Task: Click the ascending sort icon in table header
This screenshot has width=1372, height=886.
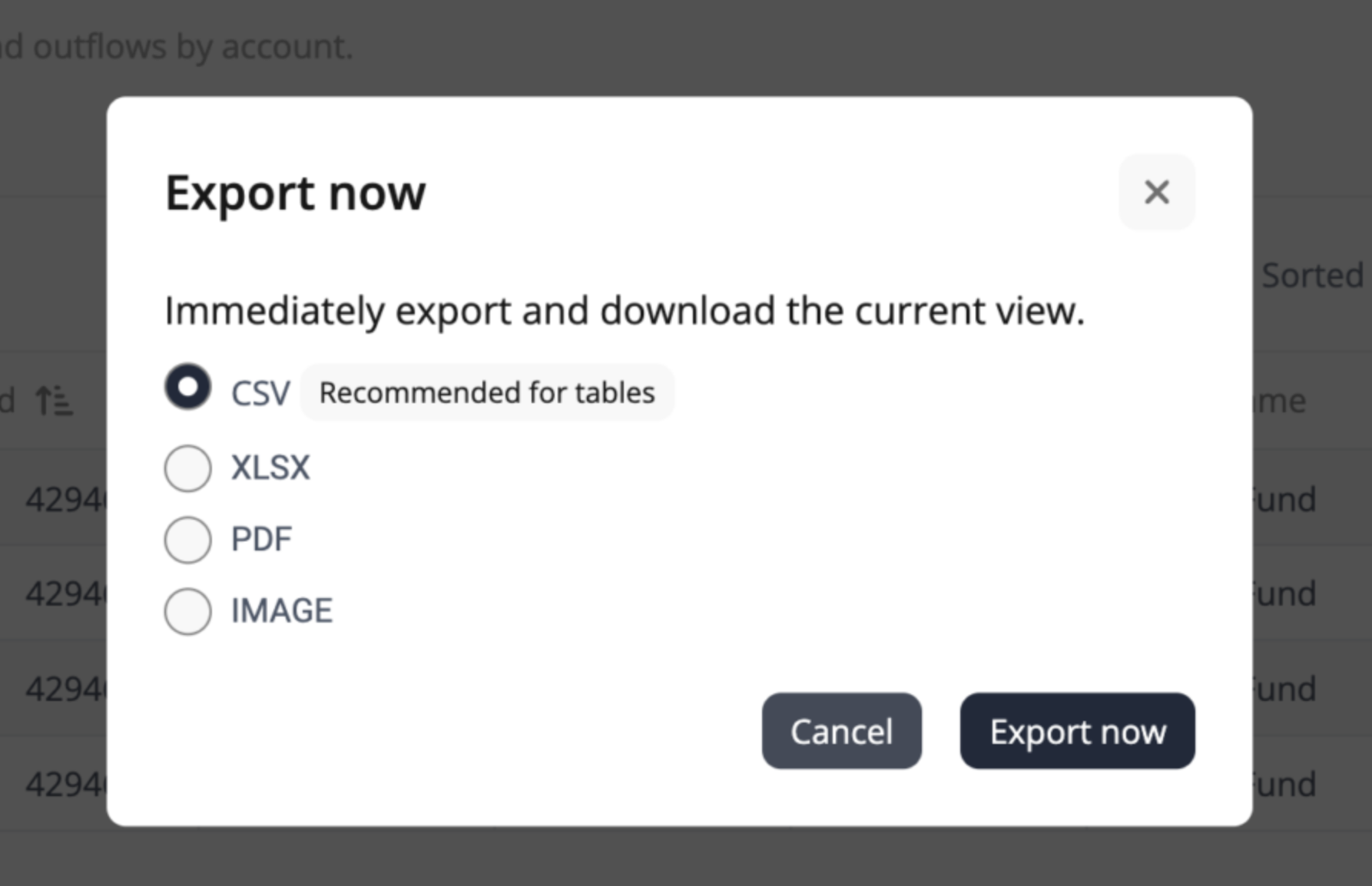Action: [54, 401]
